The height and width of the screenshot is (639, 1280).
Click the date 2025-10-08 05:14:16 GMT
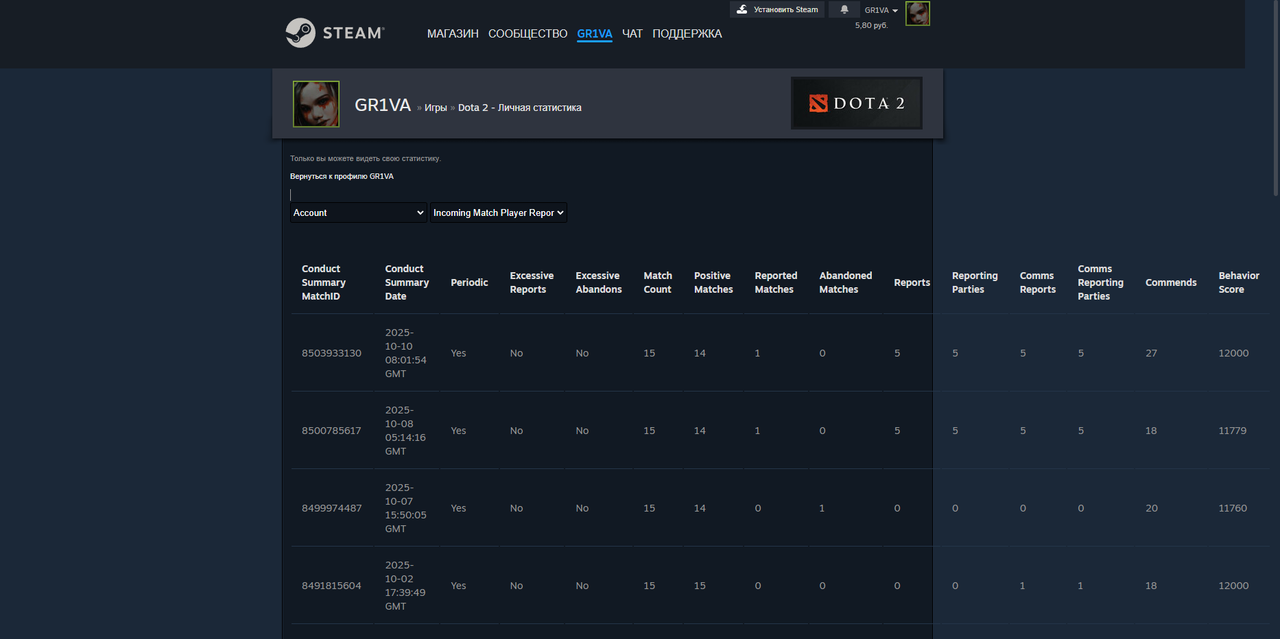click(406, 431)
